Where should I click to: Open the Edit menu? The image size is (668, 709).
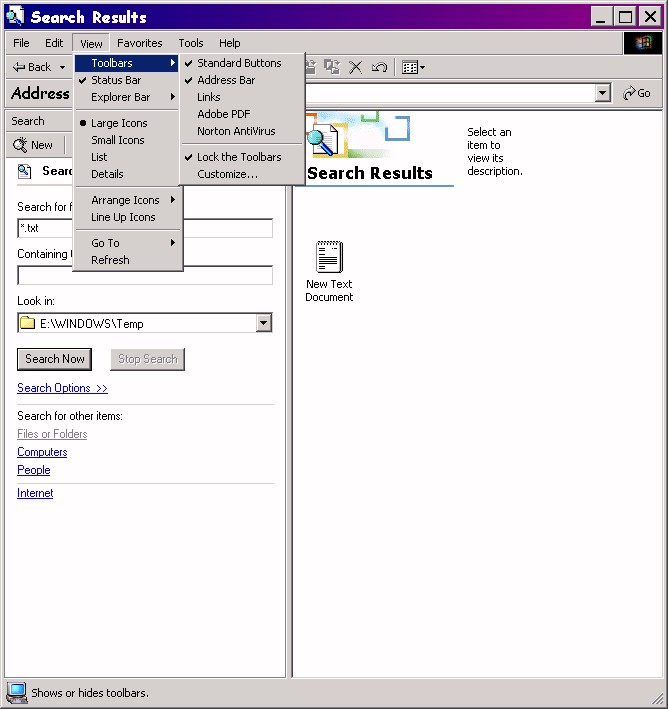point(54,43)
